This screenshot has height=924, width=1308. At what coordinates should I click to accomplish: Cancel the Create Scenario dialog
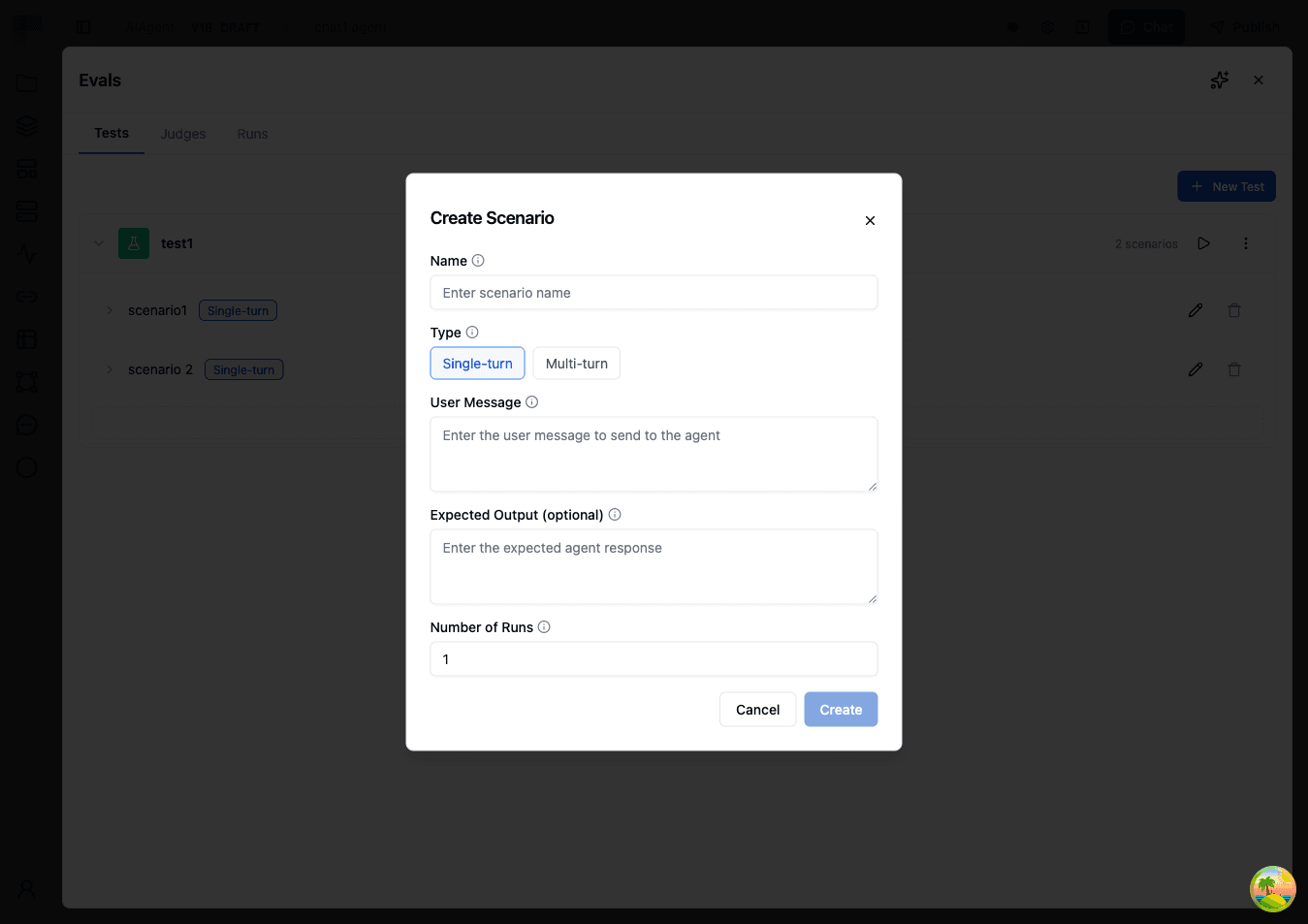point(757,709)
